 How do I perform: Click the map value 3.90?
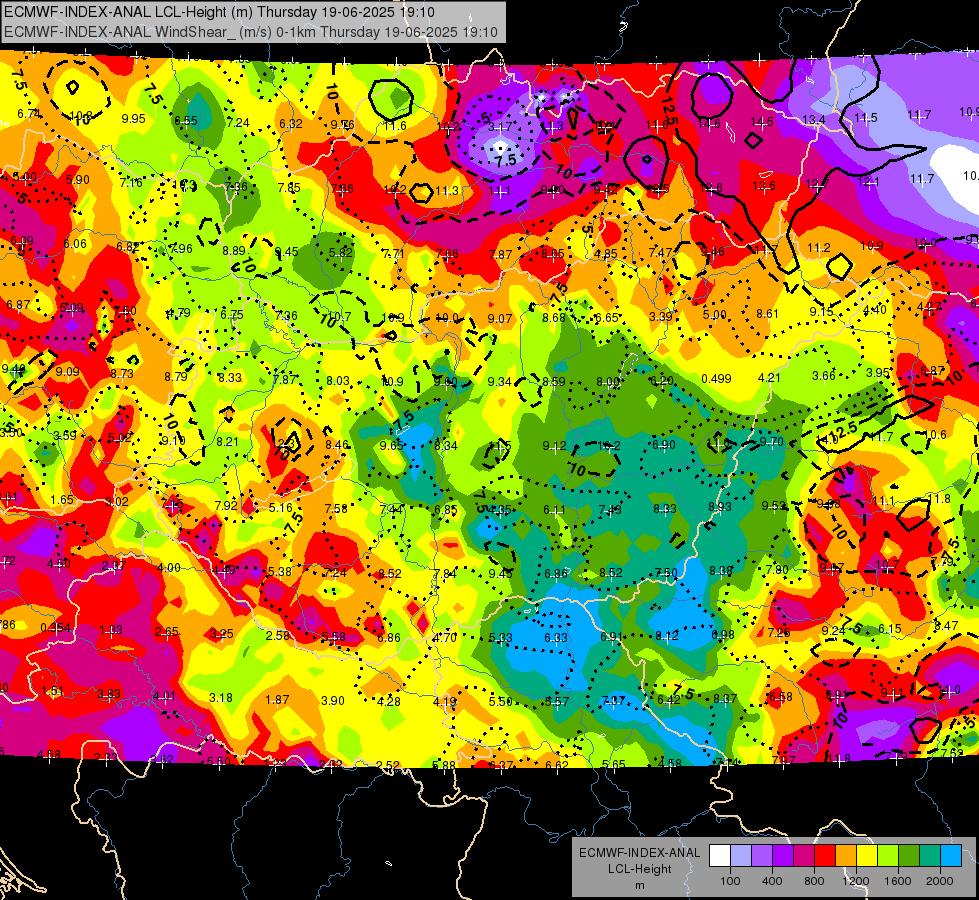(333, 701)
